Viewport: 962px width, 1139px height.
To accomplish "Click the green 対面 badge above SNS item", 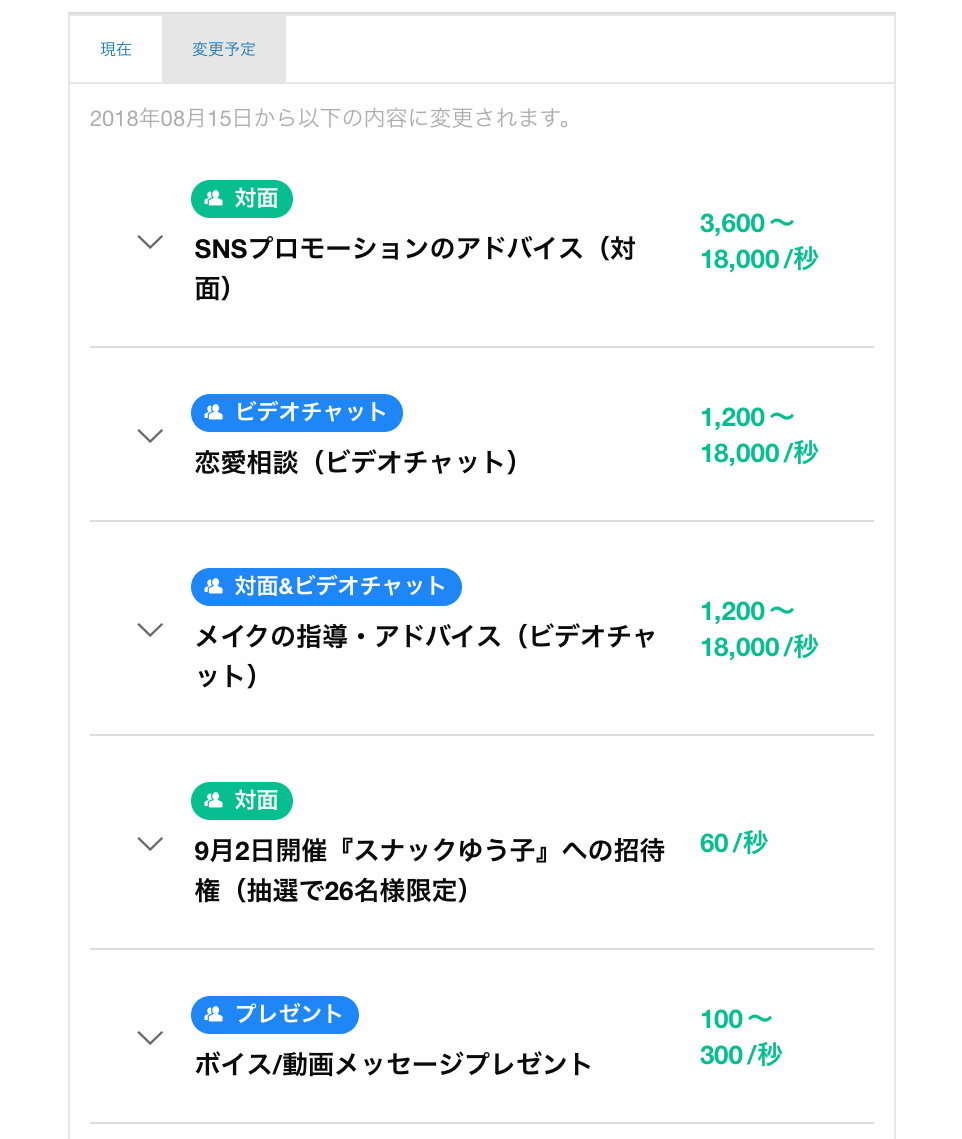I will (x=242, y=198).
